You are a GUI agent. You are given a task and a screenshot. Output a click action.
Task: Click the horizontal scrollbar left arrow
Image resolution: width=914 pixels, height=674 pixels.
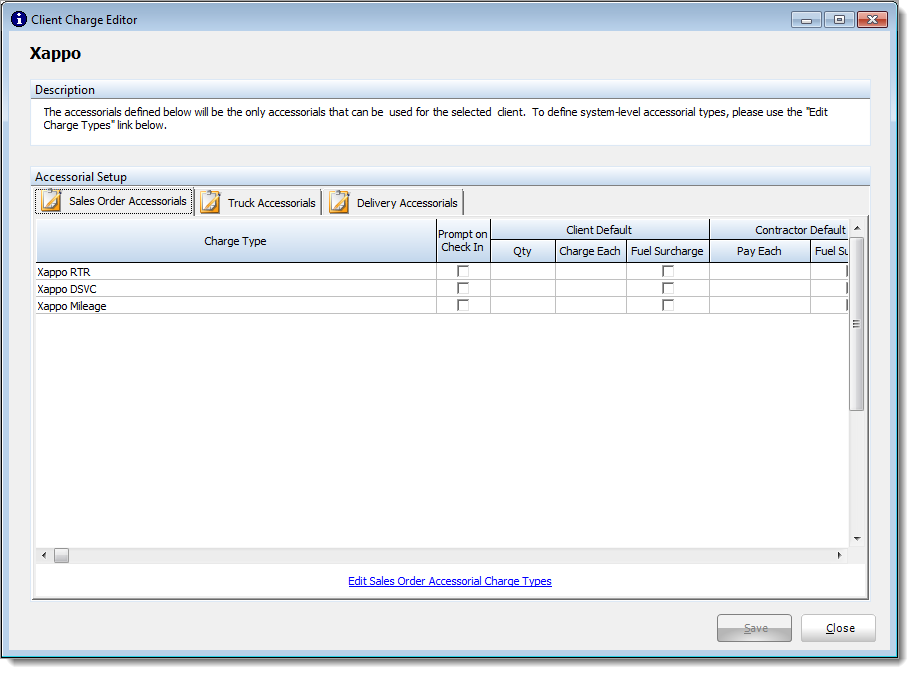pyautogui.click(x=44, y=556)
